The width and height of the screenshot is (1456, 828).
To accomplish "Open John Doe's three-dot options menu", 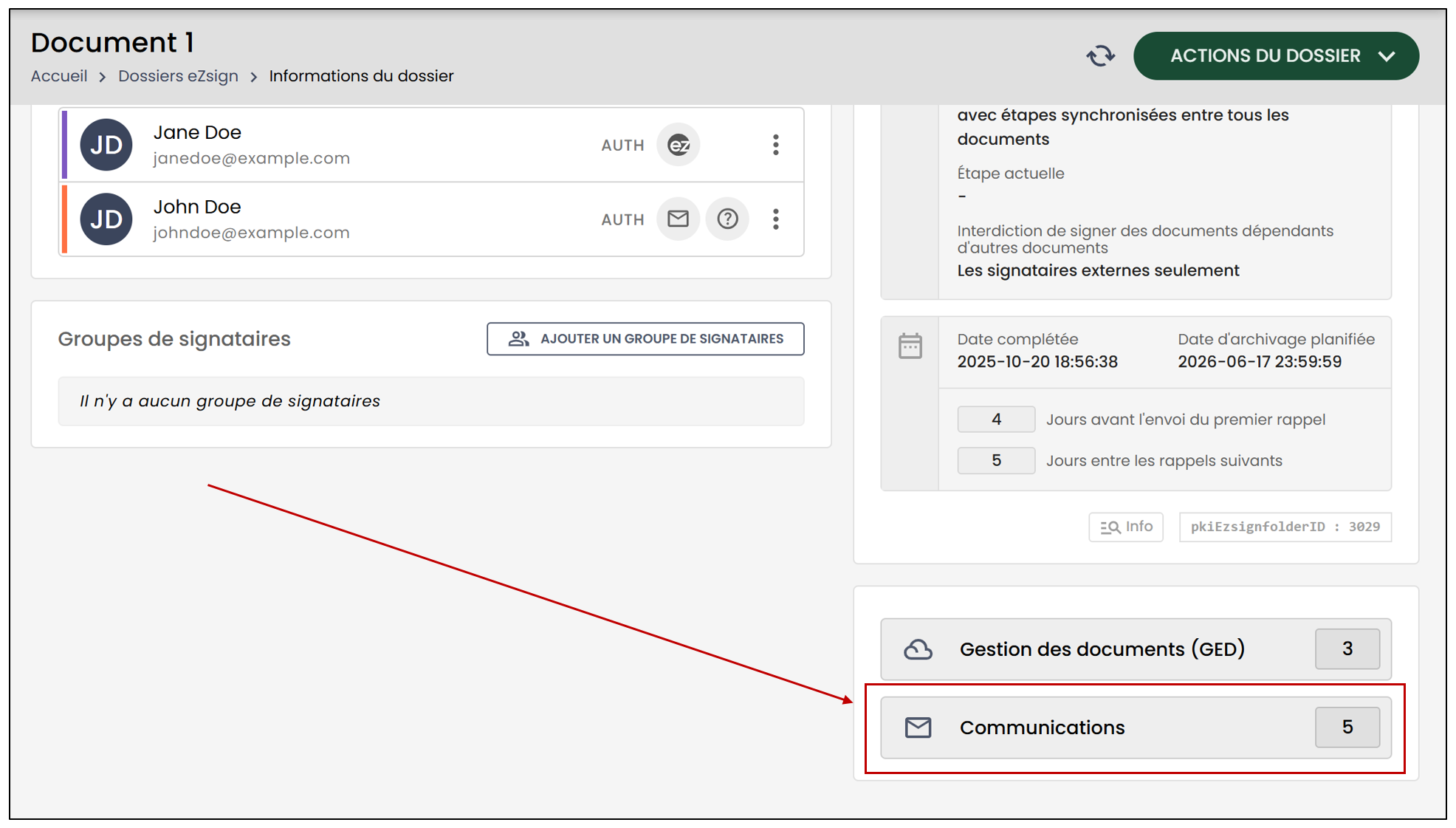I will (x=775, y=219).
